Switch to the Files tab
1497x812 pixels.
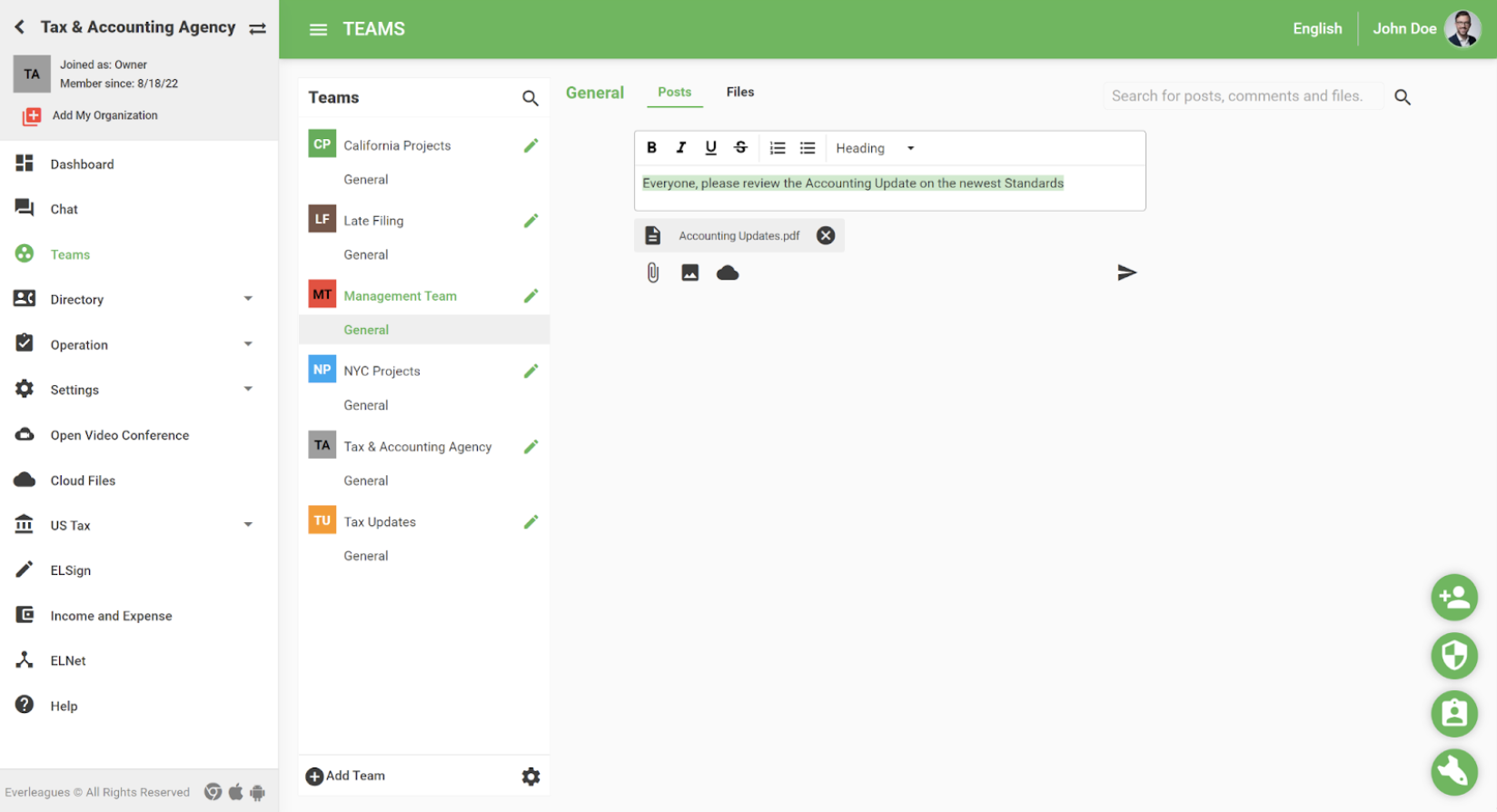(x=740, y=93)
